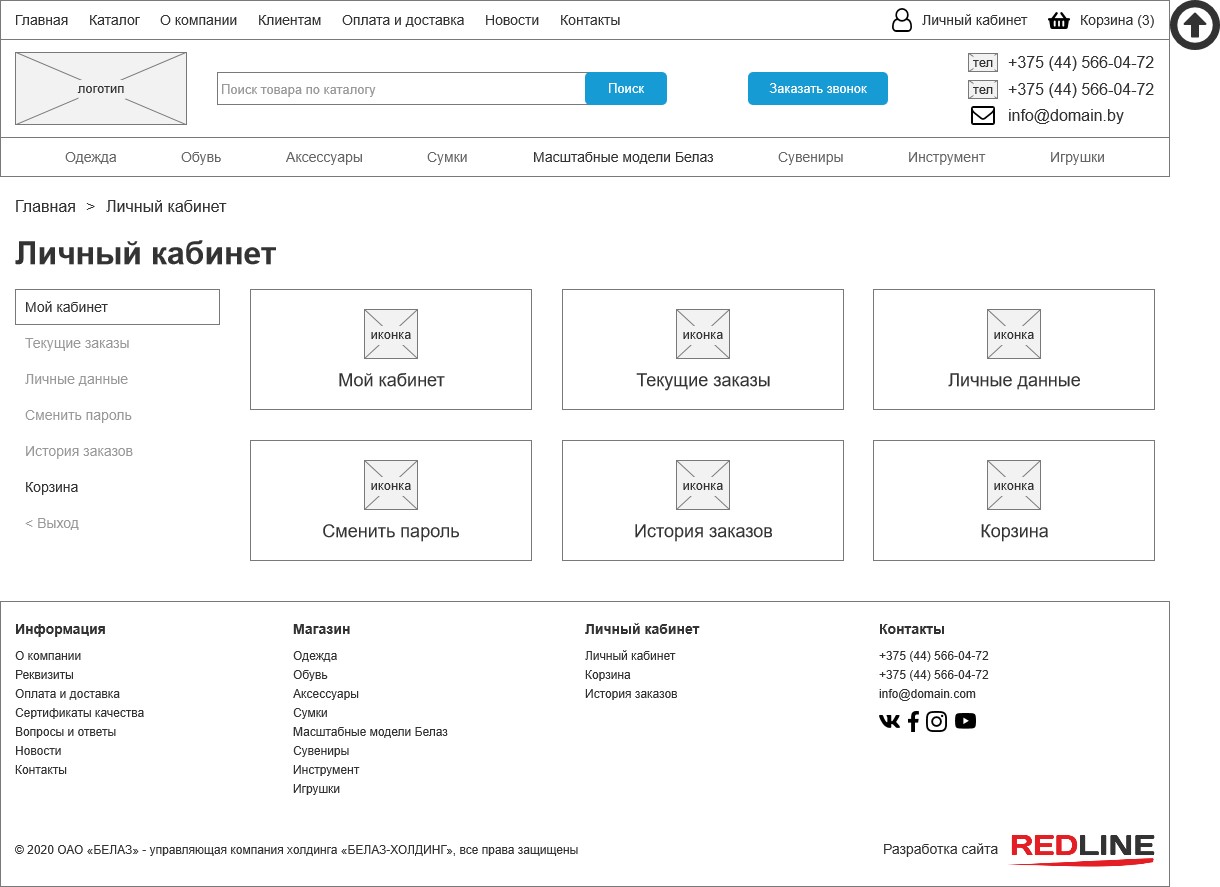This screenshot has height=887, width=1220.
Task: Click the logo placeholder image
Action: coord(101,89)
